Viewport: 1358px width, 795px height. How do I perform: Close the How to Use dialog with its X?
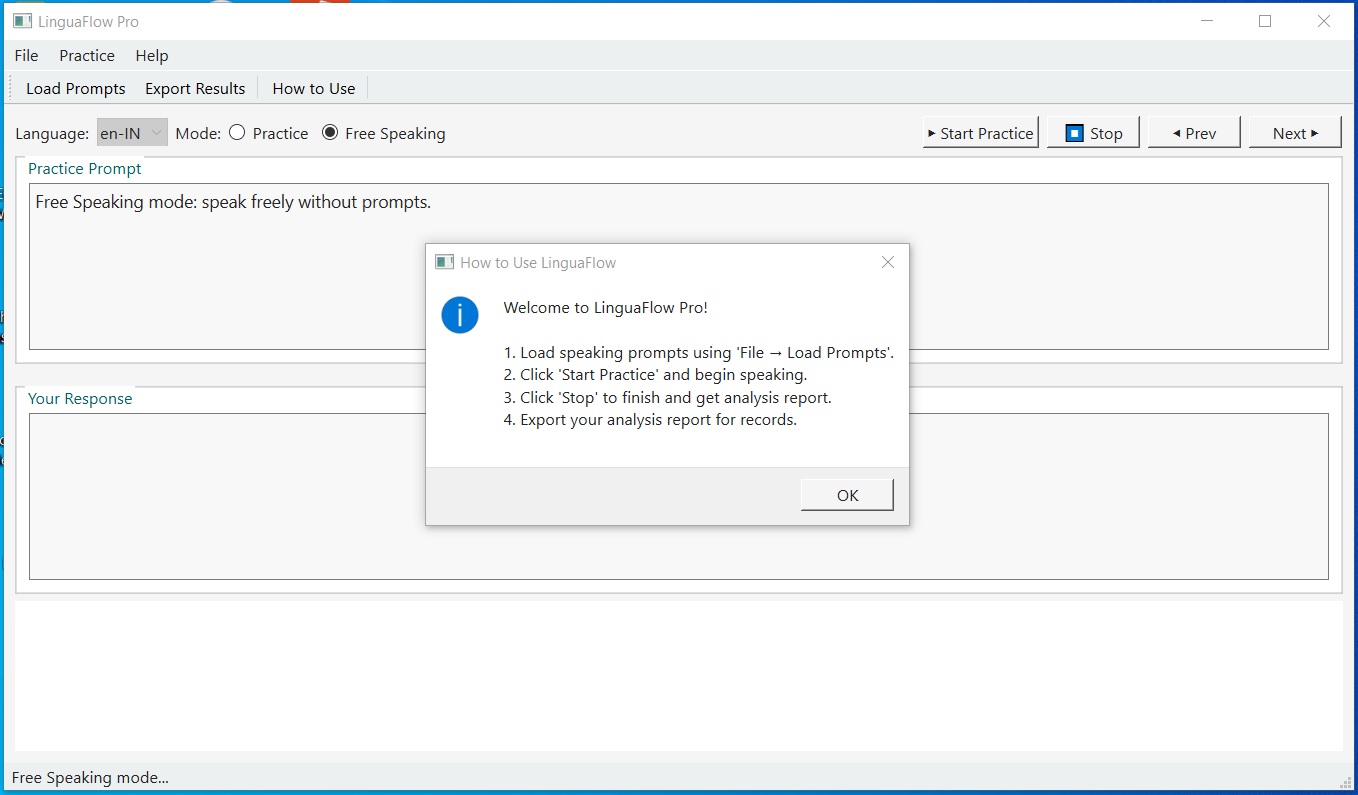[887, 261]
